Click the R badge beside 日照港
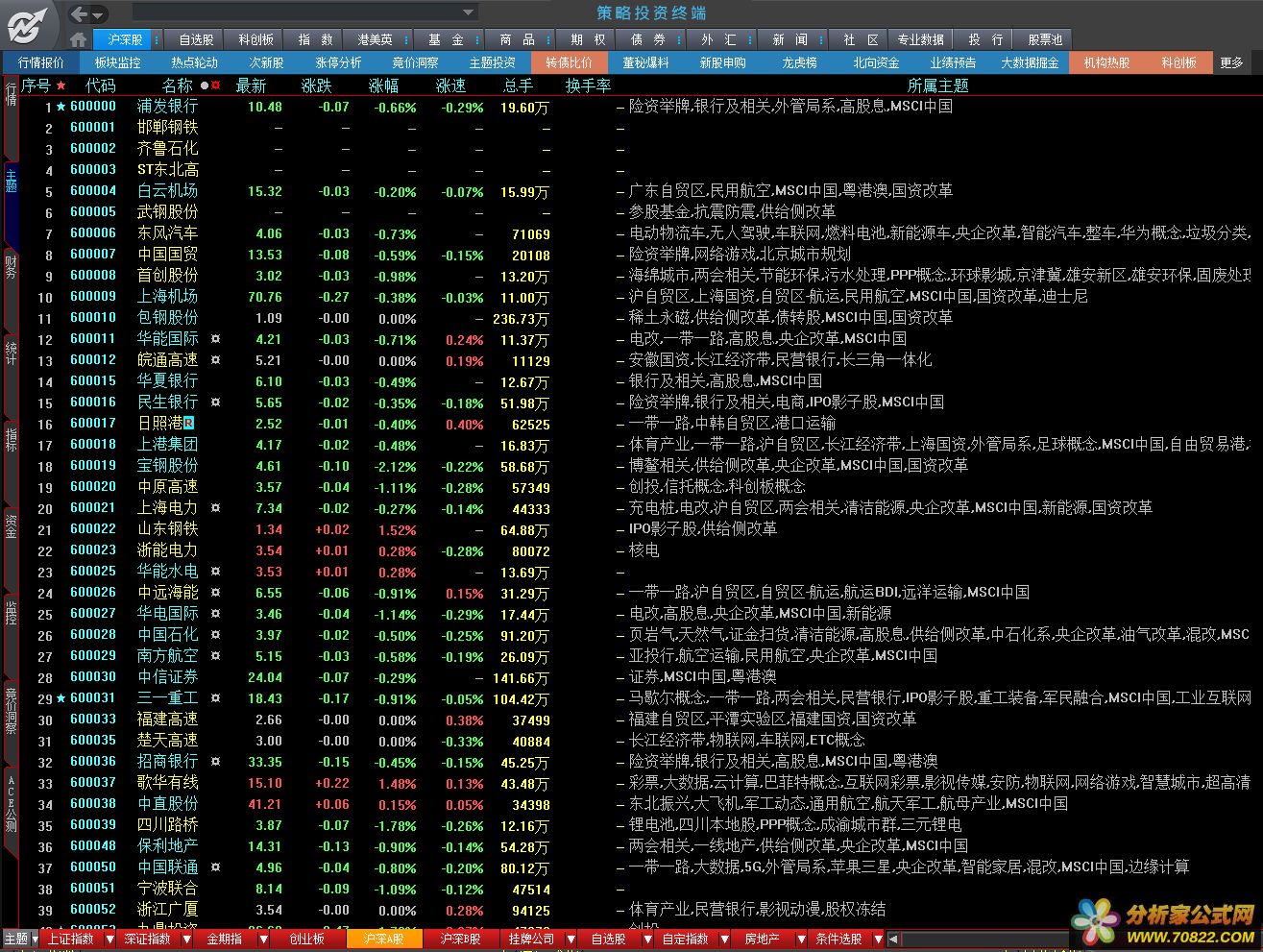This screenshot has width=1263, height=952. [189, 424]
